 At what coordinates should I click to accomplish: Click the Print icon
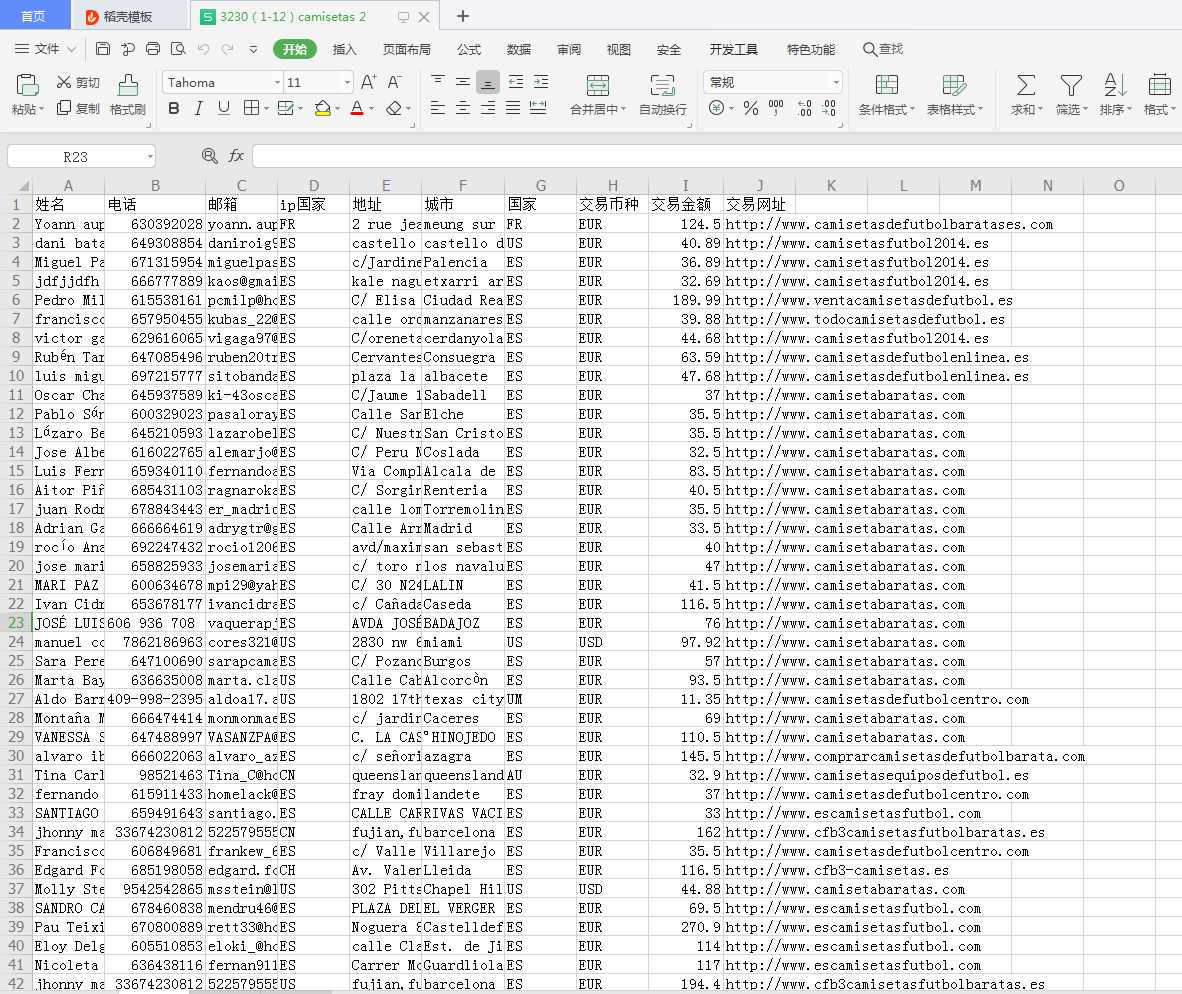point(152,49)
